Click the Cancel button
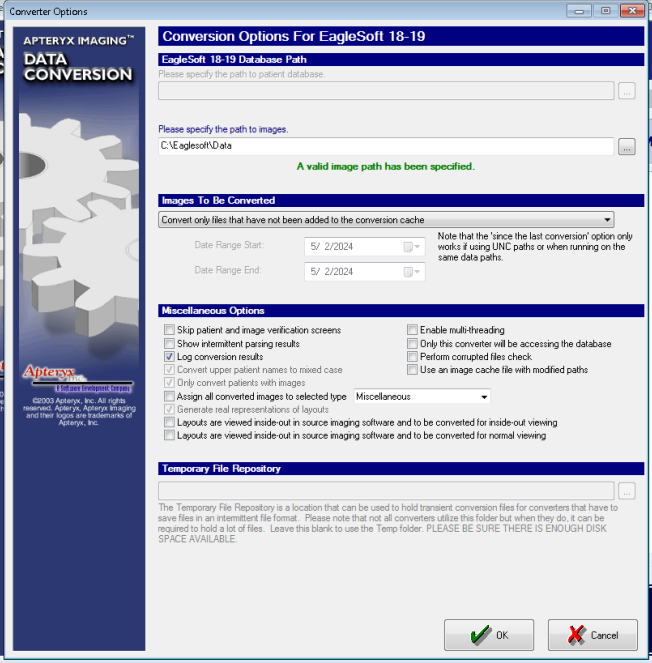Screen dimensions: 652x663 click(x=593, y=635)
